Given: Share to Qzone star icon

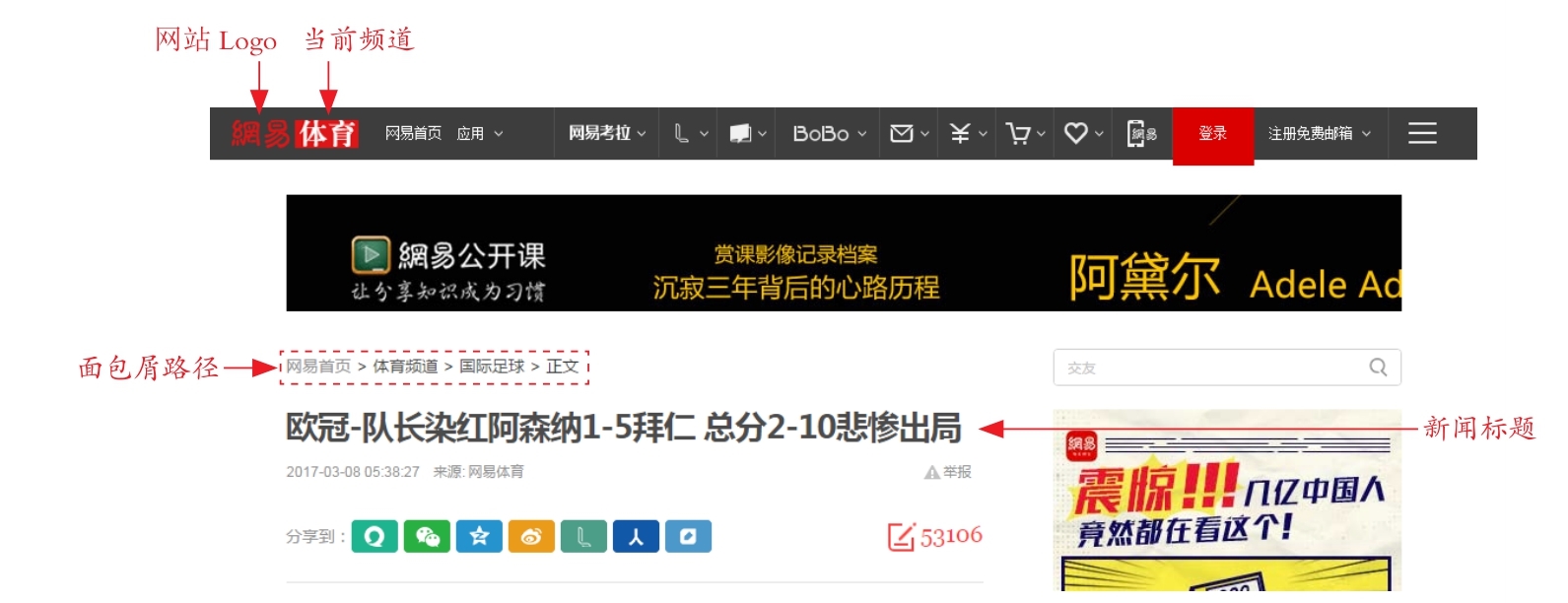Looking at the screenshot, I should click(x=479, y=536).
